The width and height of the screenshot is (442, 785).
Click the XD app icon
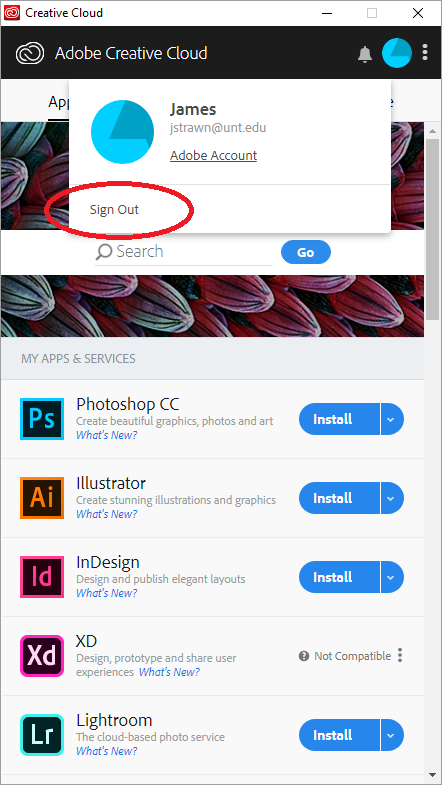point(42,656)
